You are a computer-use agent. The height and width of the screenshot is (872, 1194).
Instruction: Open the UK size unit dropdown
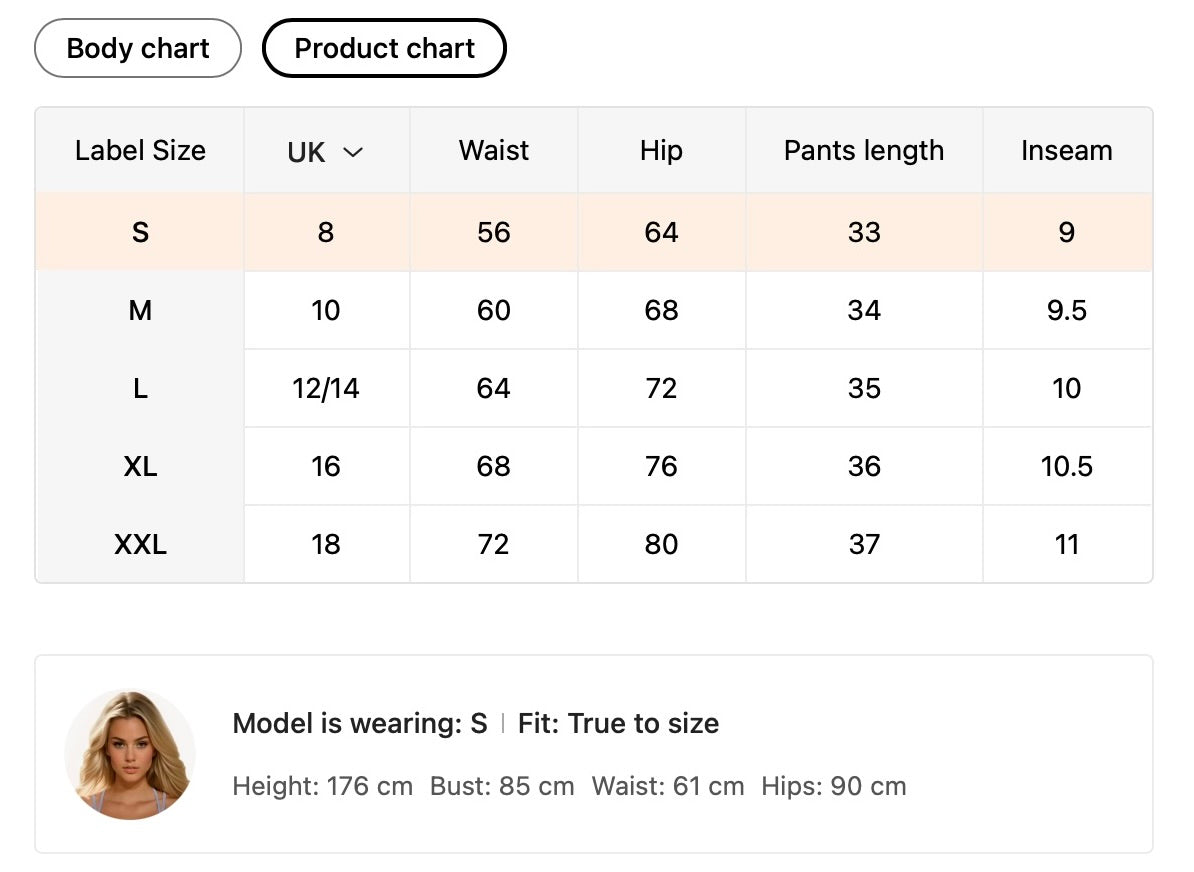pos(325,151)
